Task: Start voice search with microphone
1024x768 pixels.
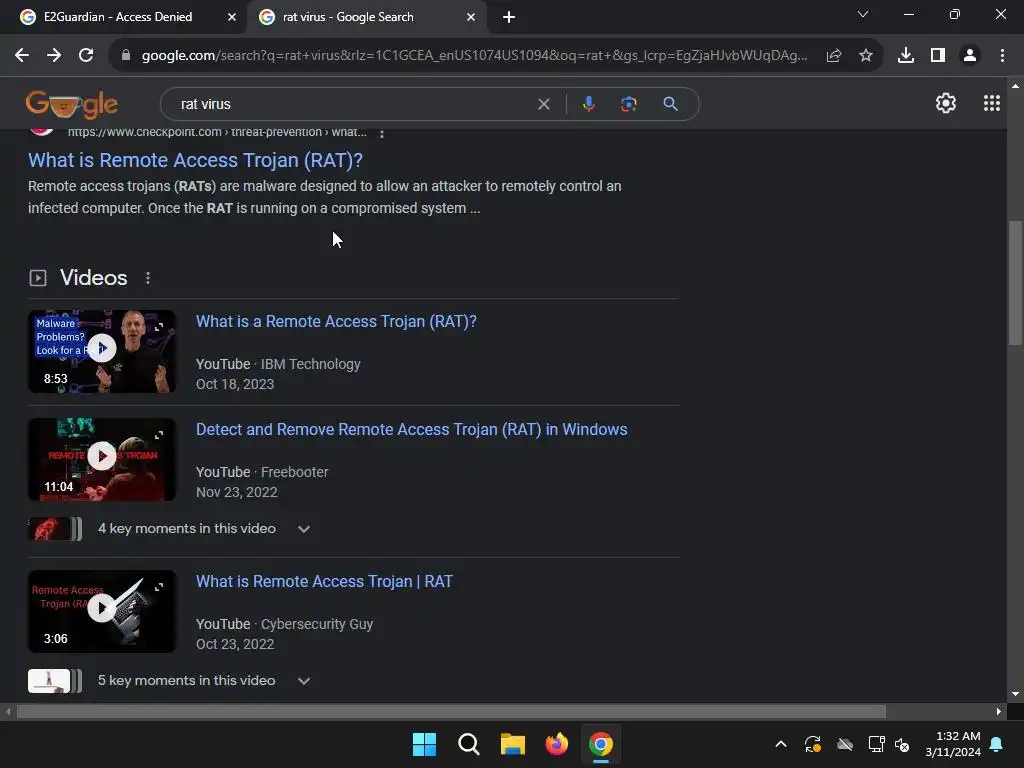Action: [x=588, y=104]
